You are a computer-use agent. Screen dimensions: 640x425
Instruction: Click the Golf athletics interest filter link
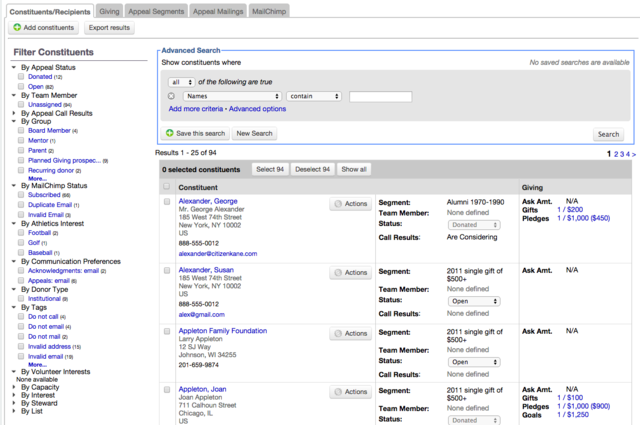tap(34, 243)
